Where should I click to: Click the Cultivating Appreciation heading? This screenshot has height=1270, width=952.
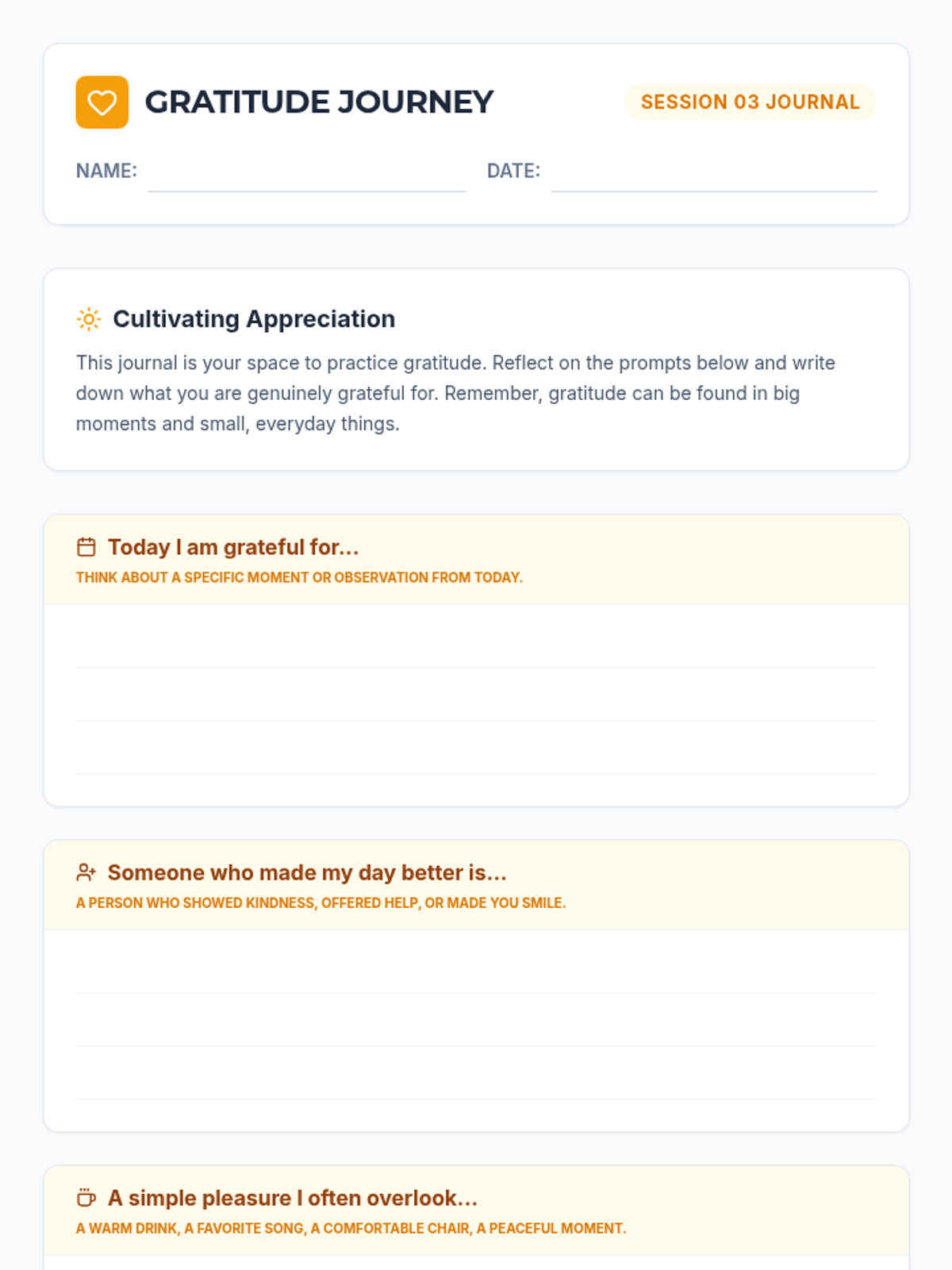(x=254, y=319)
